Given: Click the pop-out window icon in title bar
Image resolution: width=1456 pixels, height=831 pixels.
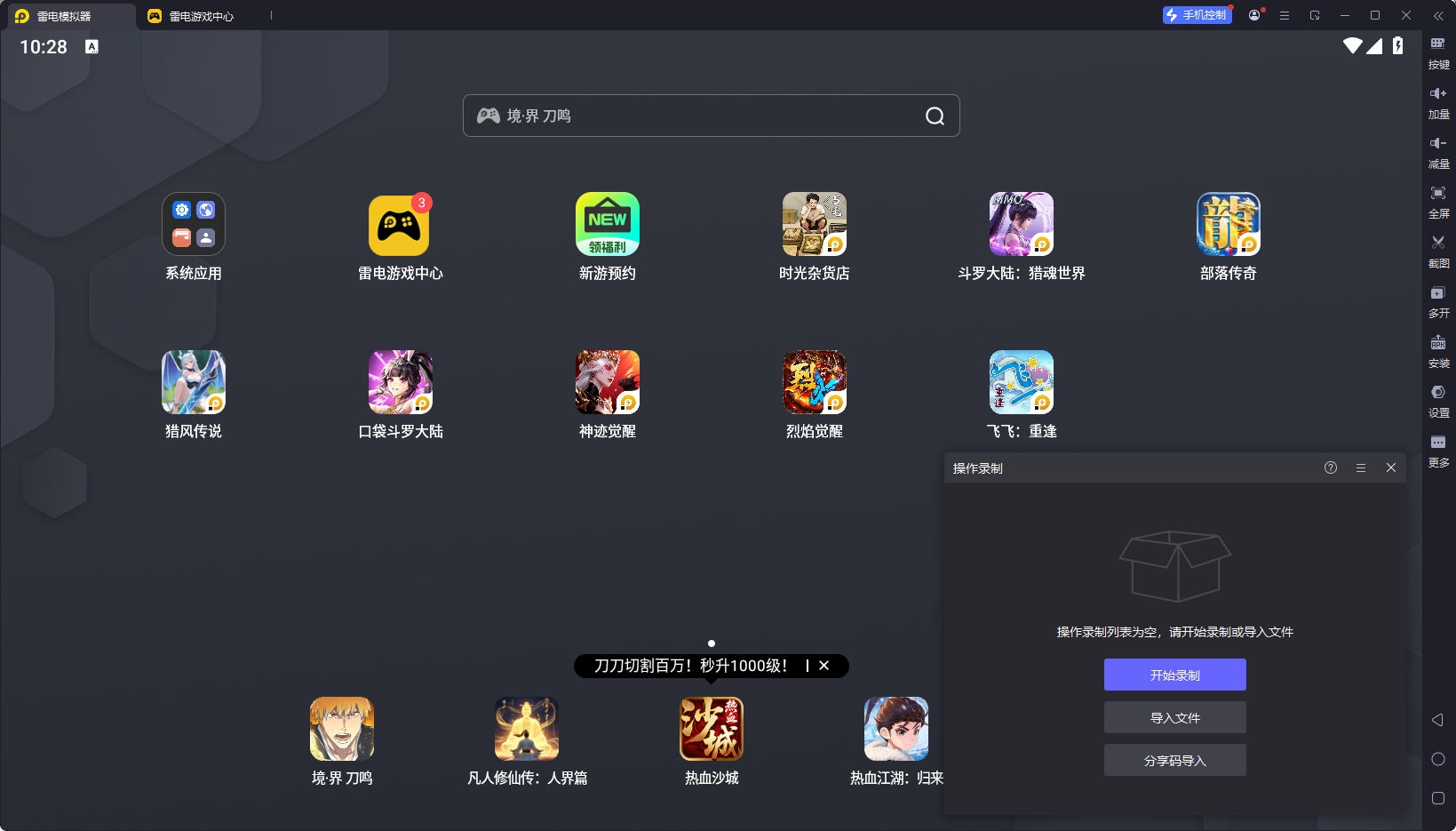Looking at the screenshot, I should [x=1315, y=15].
